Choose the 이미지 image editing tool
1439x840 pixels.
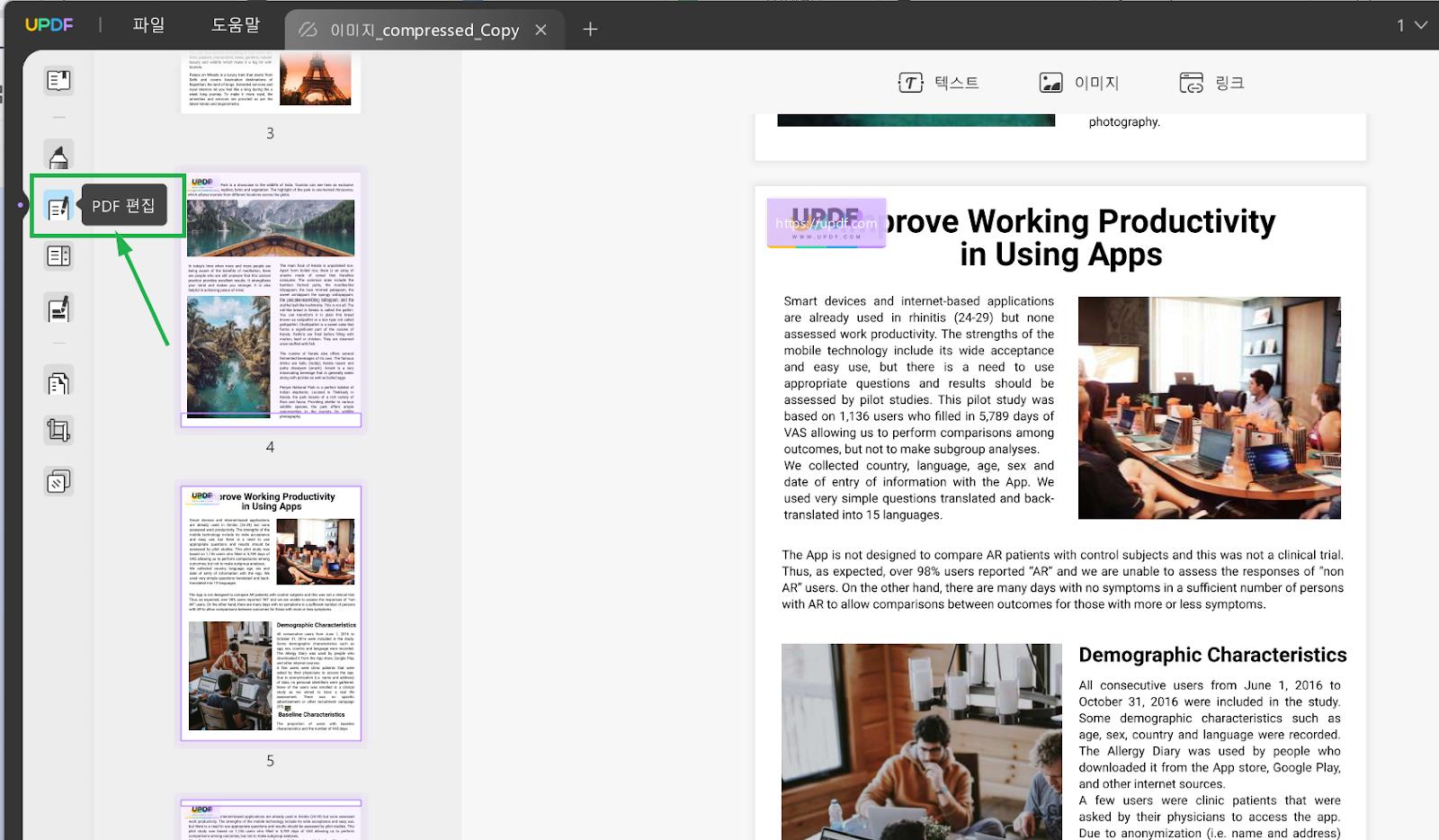(1078, 83)
